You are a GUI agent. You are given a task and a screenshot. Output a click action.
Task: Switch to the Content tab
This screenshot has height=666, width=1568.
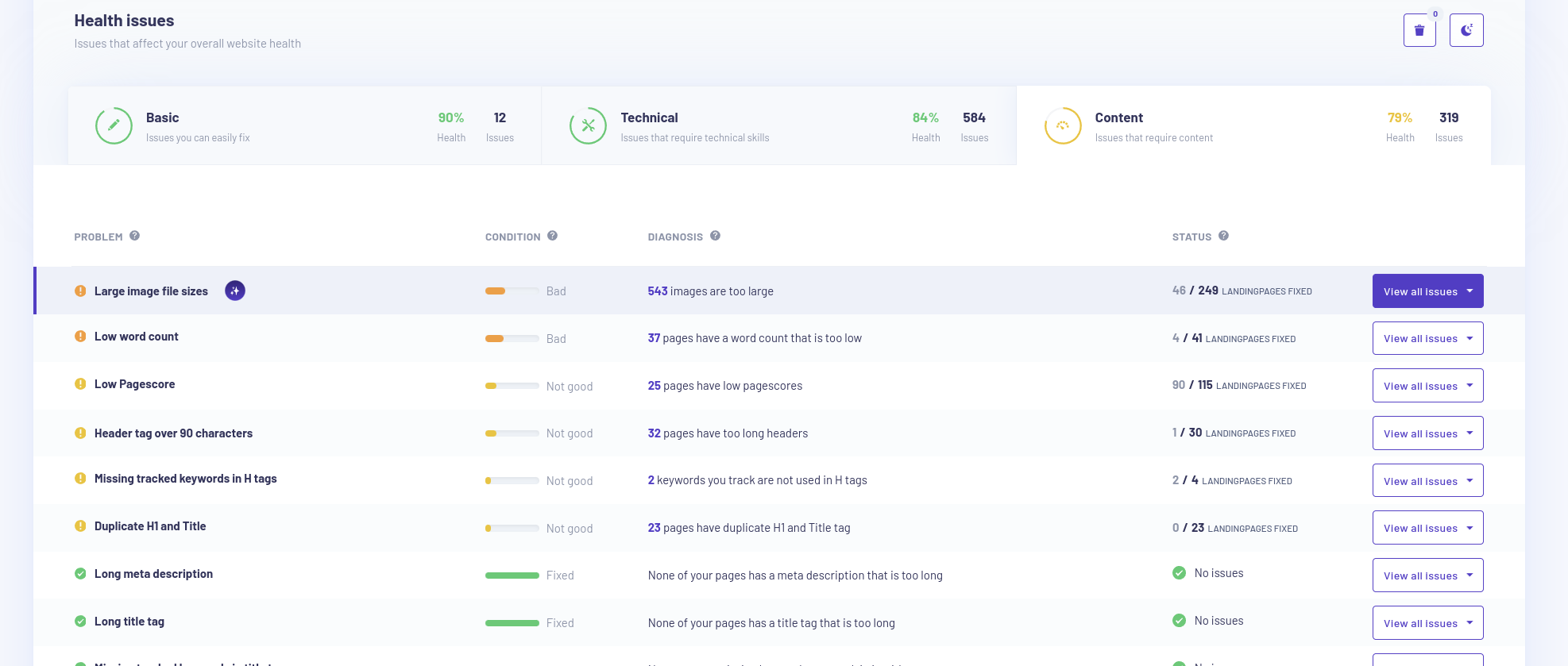click(1253, 125)
